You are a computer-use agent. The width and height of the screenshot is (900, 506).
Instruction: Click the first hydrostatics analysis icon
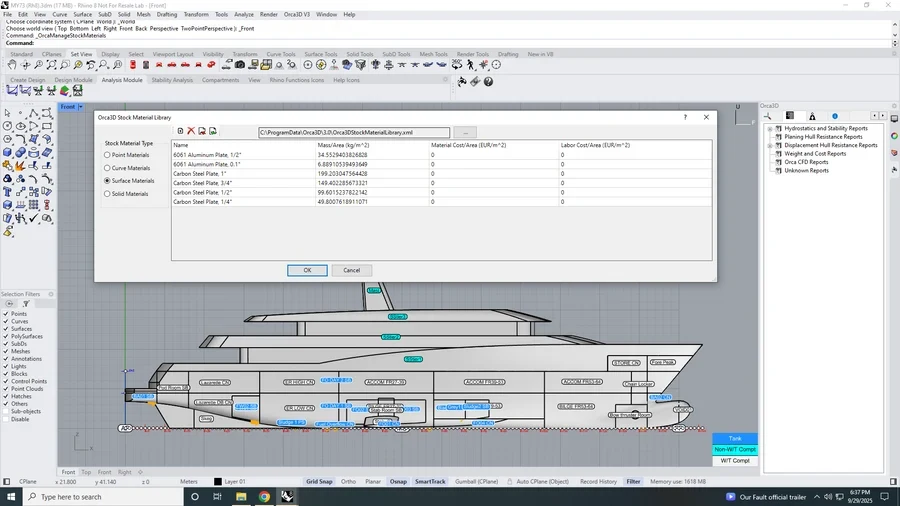point(11,91)
